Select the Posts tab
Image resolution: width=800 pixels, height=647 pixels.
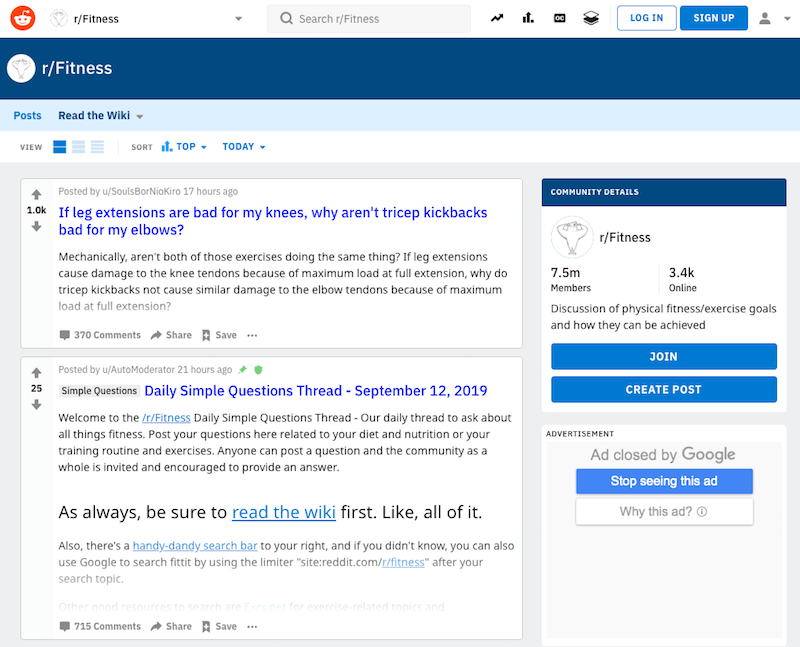[28, 116]
